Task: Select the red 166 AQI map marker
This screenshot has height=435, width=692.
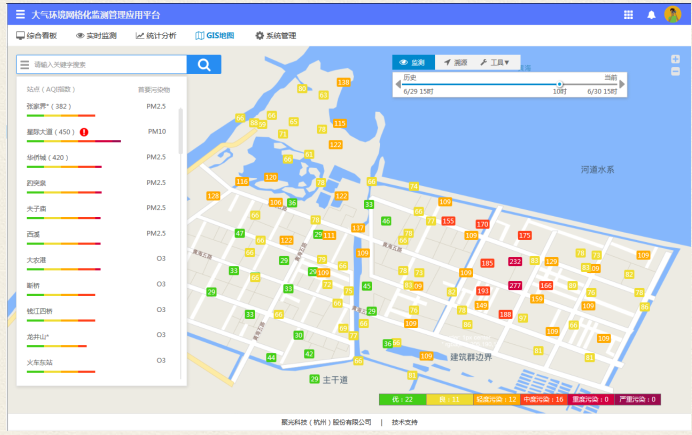Action: tap(546, 285)
